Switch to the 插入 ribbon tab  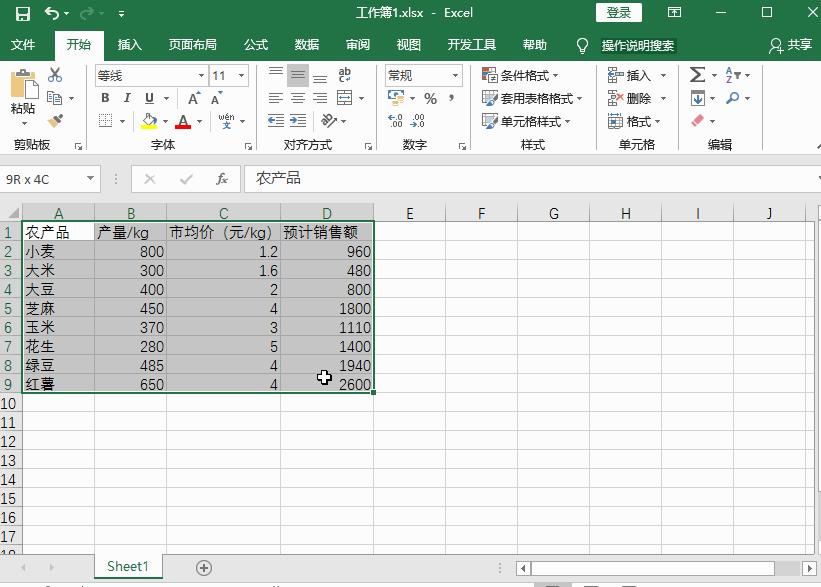click(x=131, y=44)
